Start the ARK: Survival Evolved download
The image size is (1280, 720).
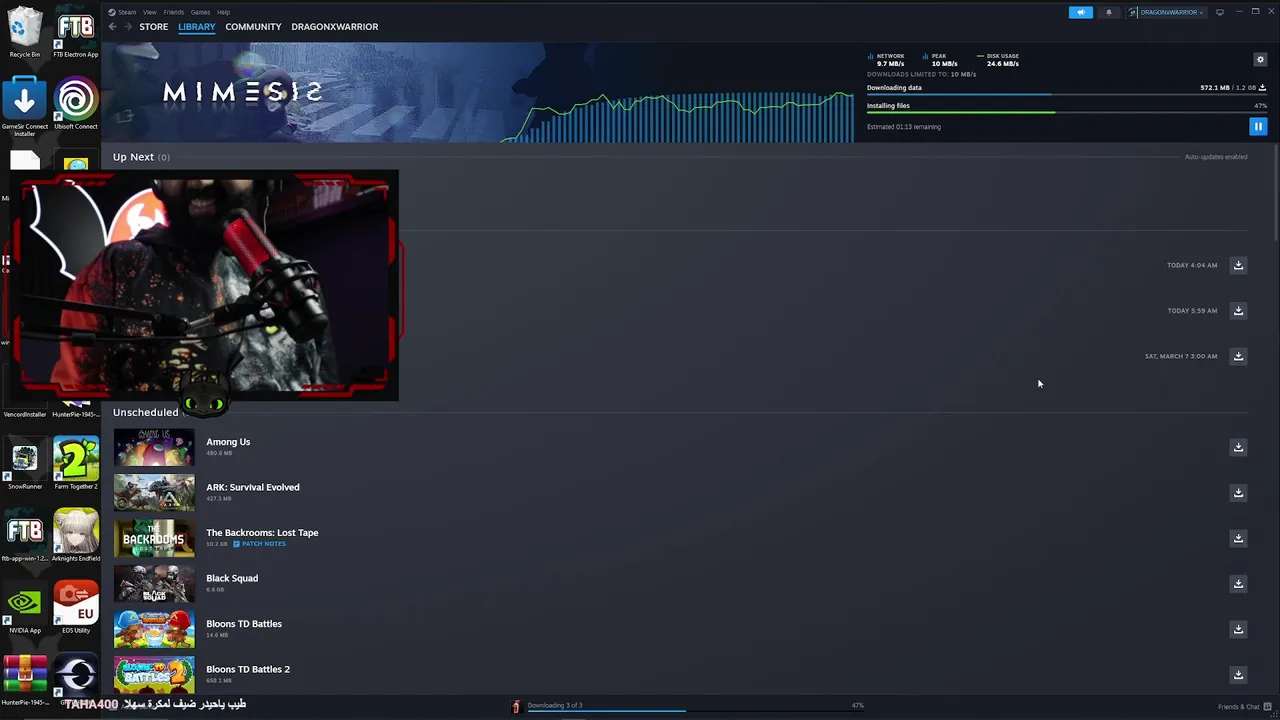click(x=1238, y=492)
